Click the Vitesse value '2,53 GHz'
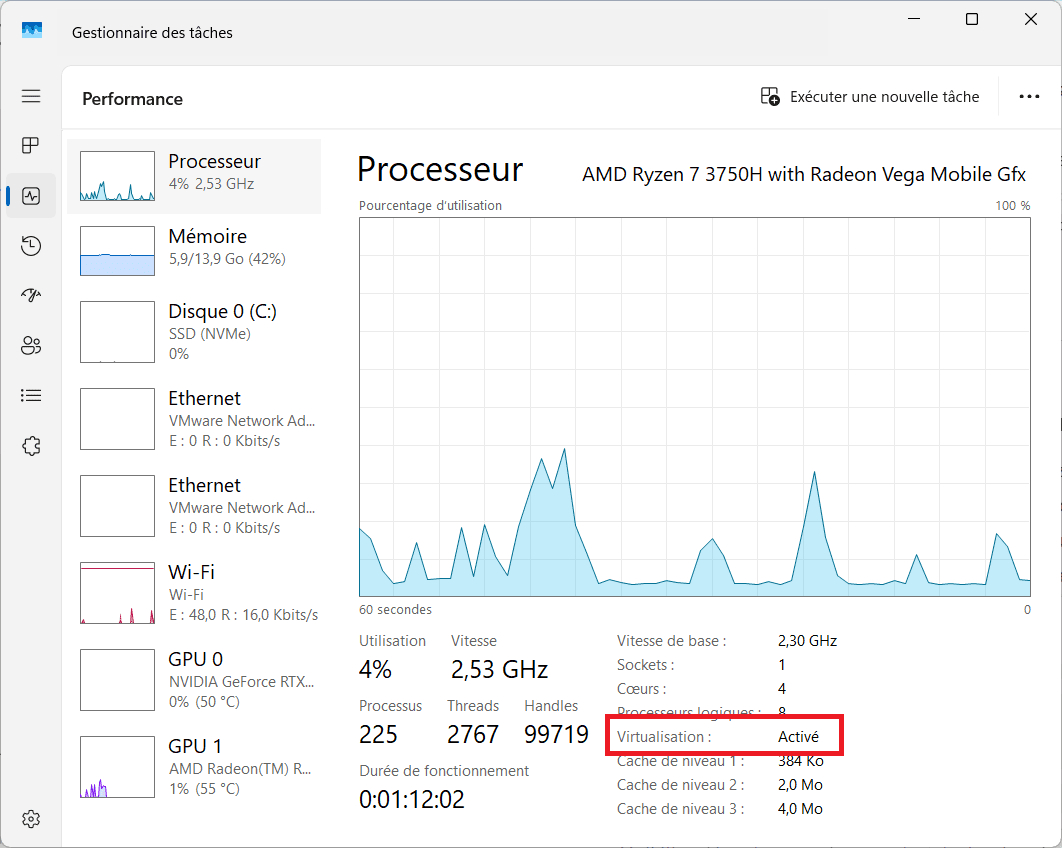Viewport: 1062px width, 848px height. click(499, 670)
